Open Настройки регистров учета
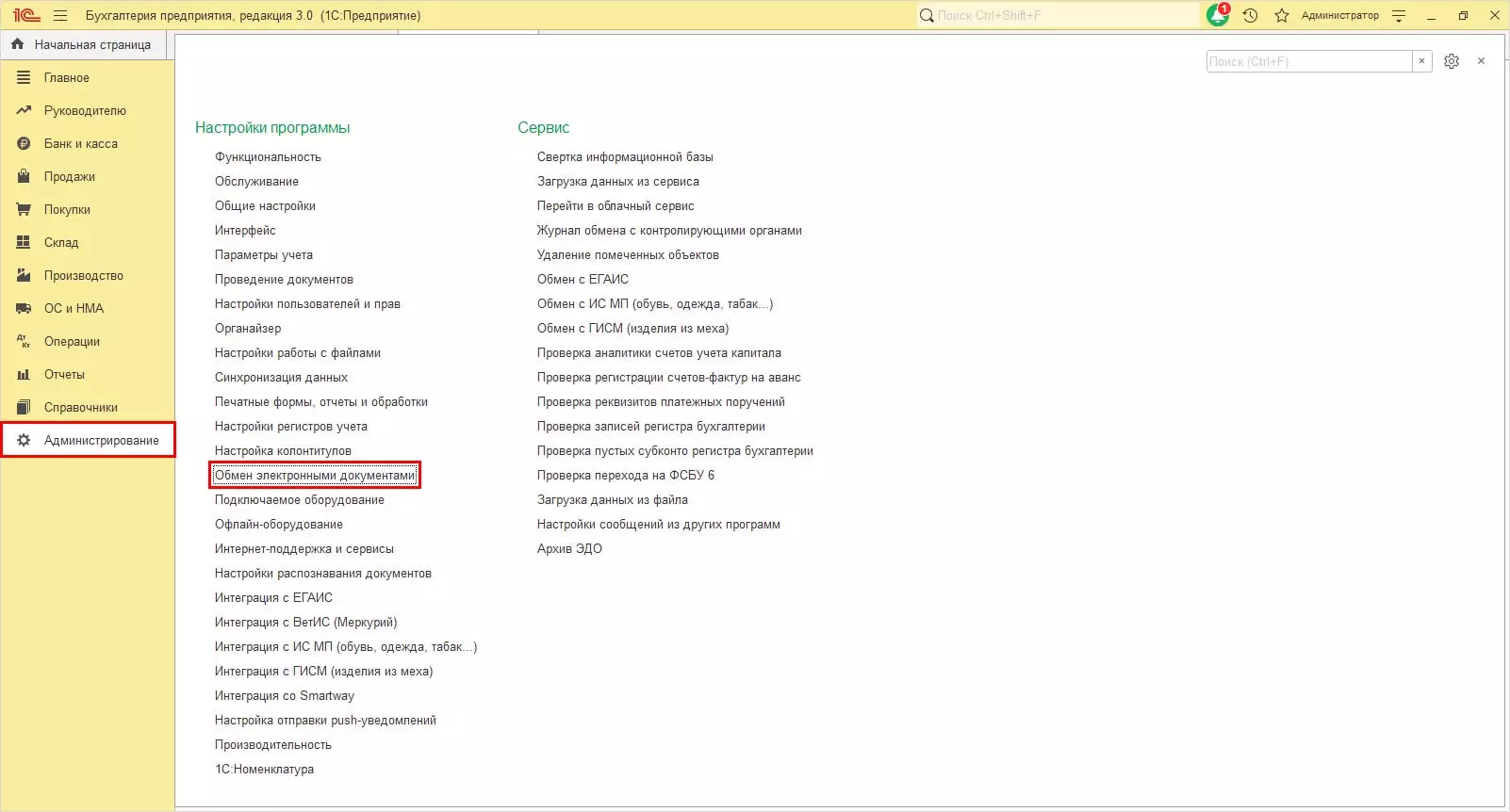The image size is (1510, 812). click(291, 426)
